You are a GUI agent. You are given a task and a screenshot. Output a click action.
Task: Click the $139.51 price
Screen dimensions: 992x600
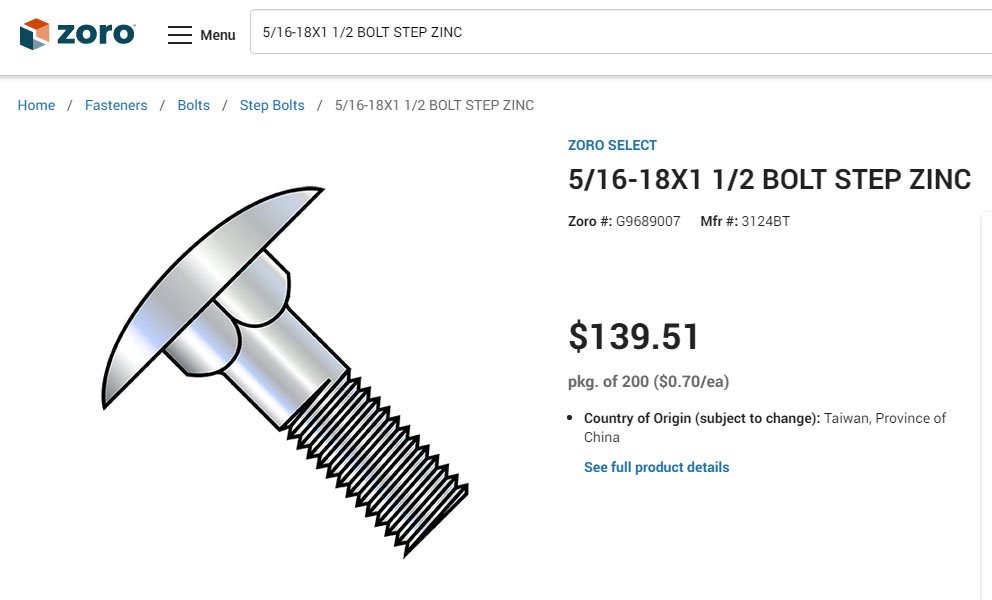pyautogui.click(x=634, y=337)
